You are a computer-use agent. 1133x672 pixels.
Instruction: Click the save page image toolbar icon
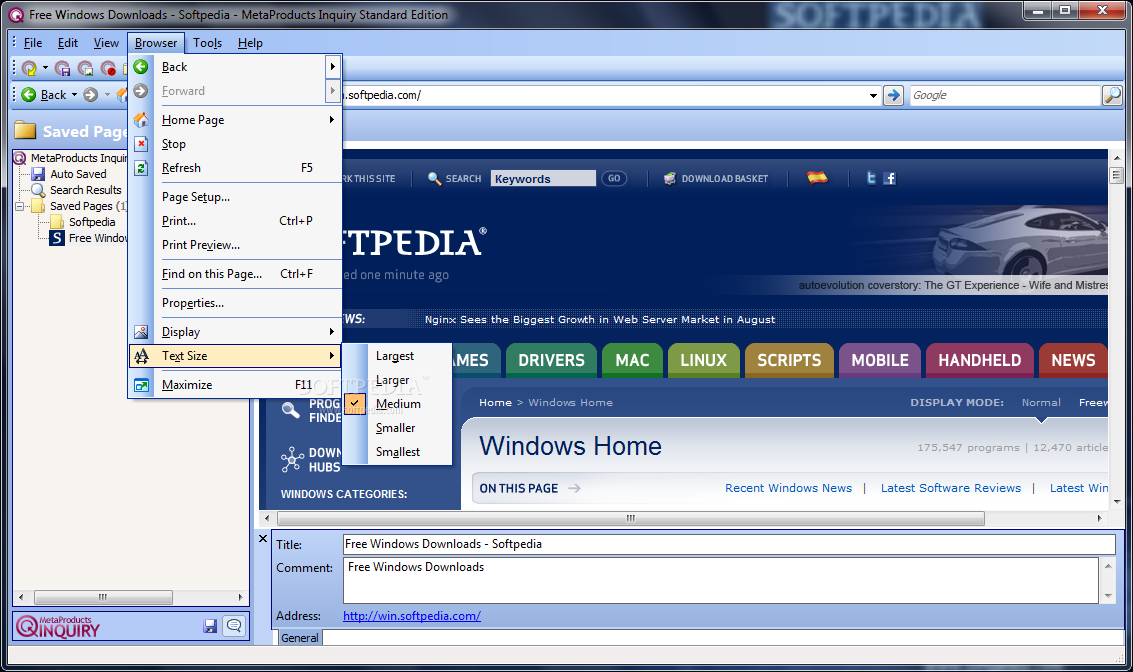85,68
